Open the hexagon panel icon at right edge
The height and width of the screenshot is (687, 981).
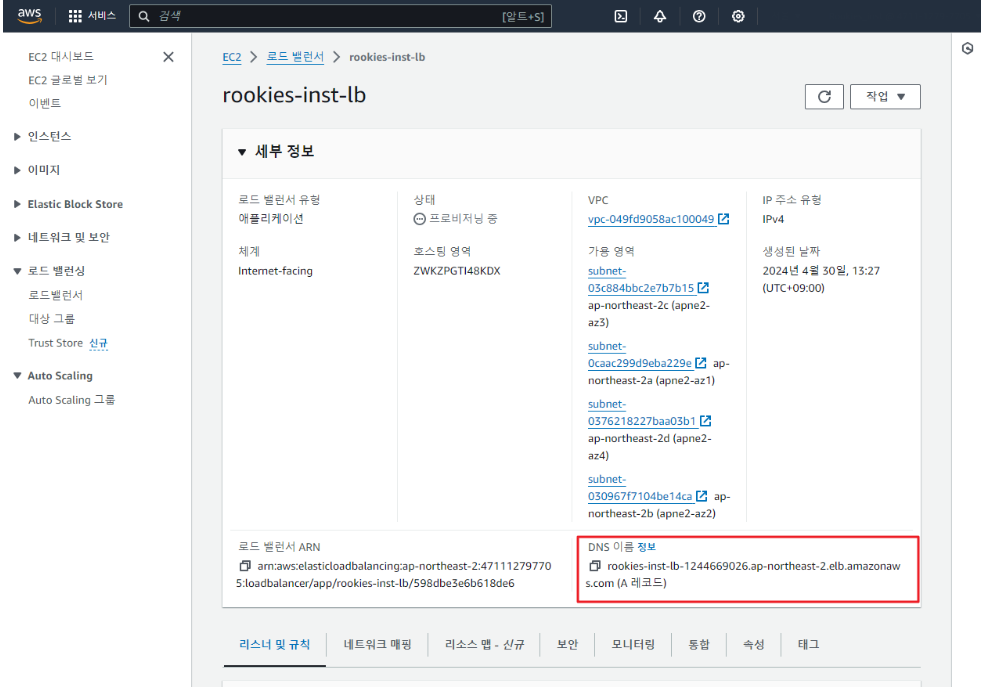pyautogui.click(x=967, y=49)
